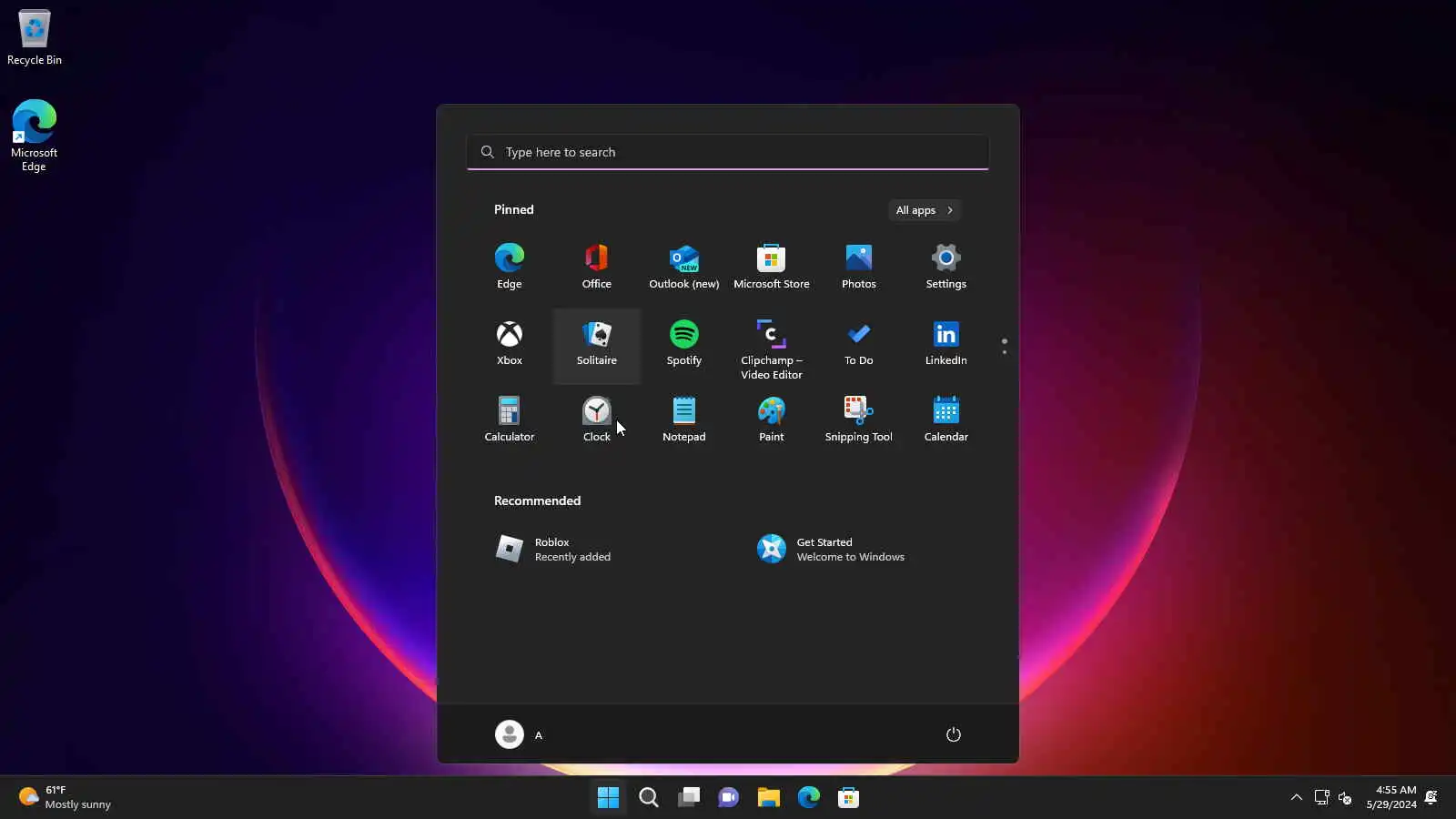
Task: Open the LinkedIn pinned app
Action: pyautogui.click(x=946, y=343)
